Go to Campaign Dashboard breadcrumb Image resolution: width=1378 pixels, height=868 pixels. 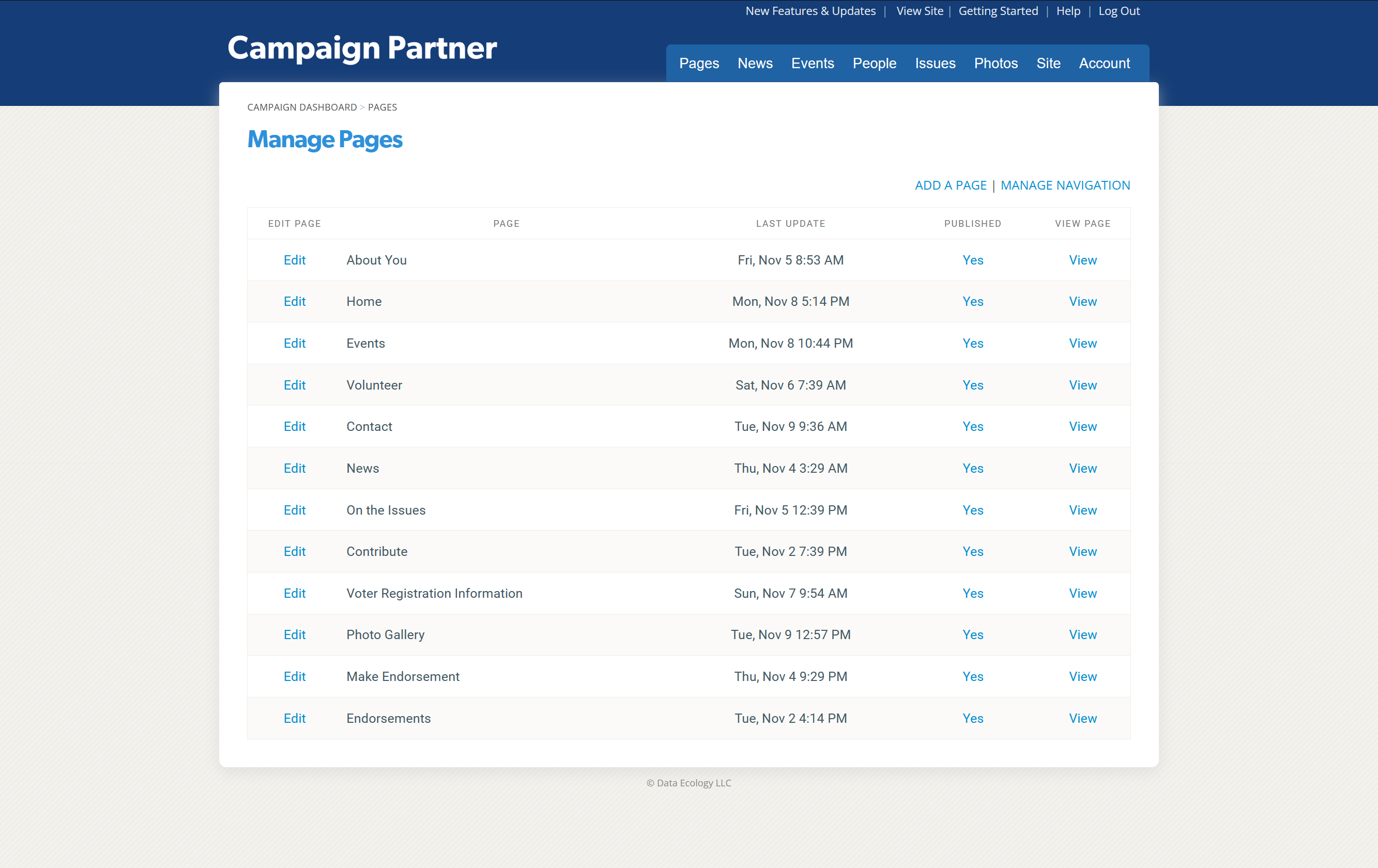click(x=301, y=107)
